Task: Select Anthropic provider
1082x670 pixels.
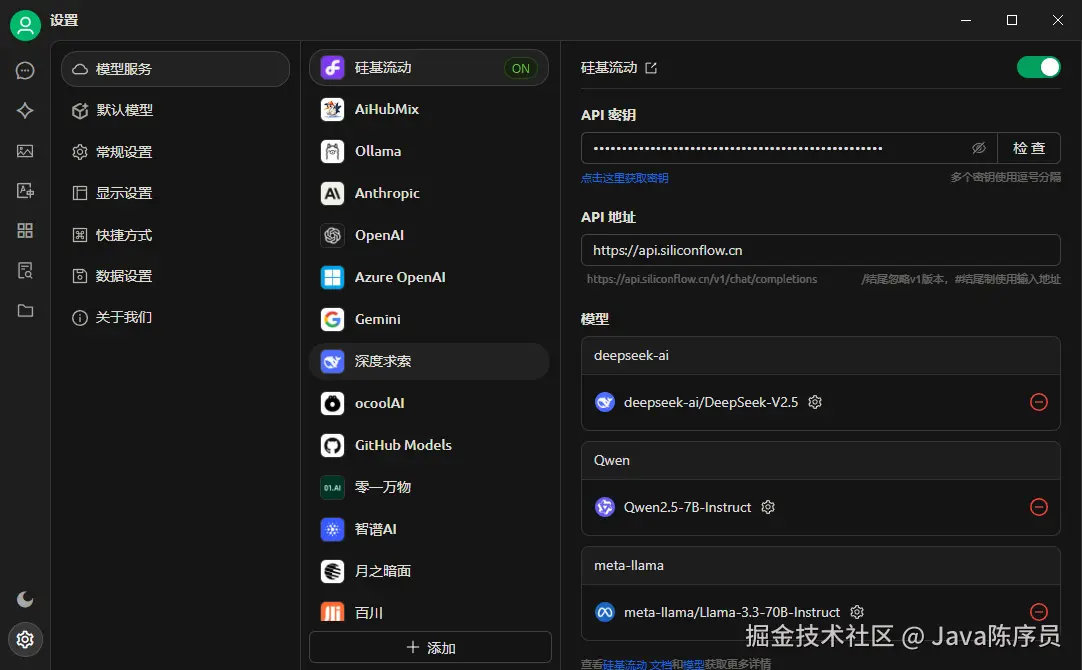Action: click(429, 193)
